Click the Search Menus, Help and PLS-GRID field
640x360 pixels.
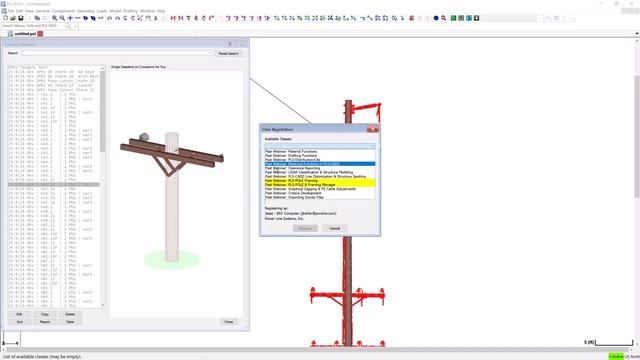point(33,26)
